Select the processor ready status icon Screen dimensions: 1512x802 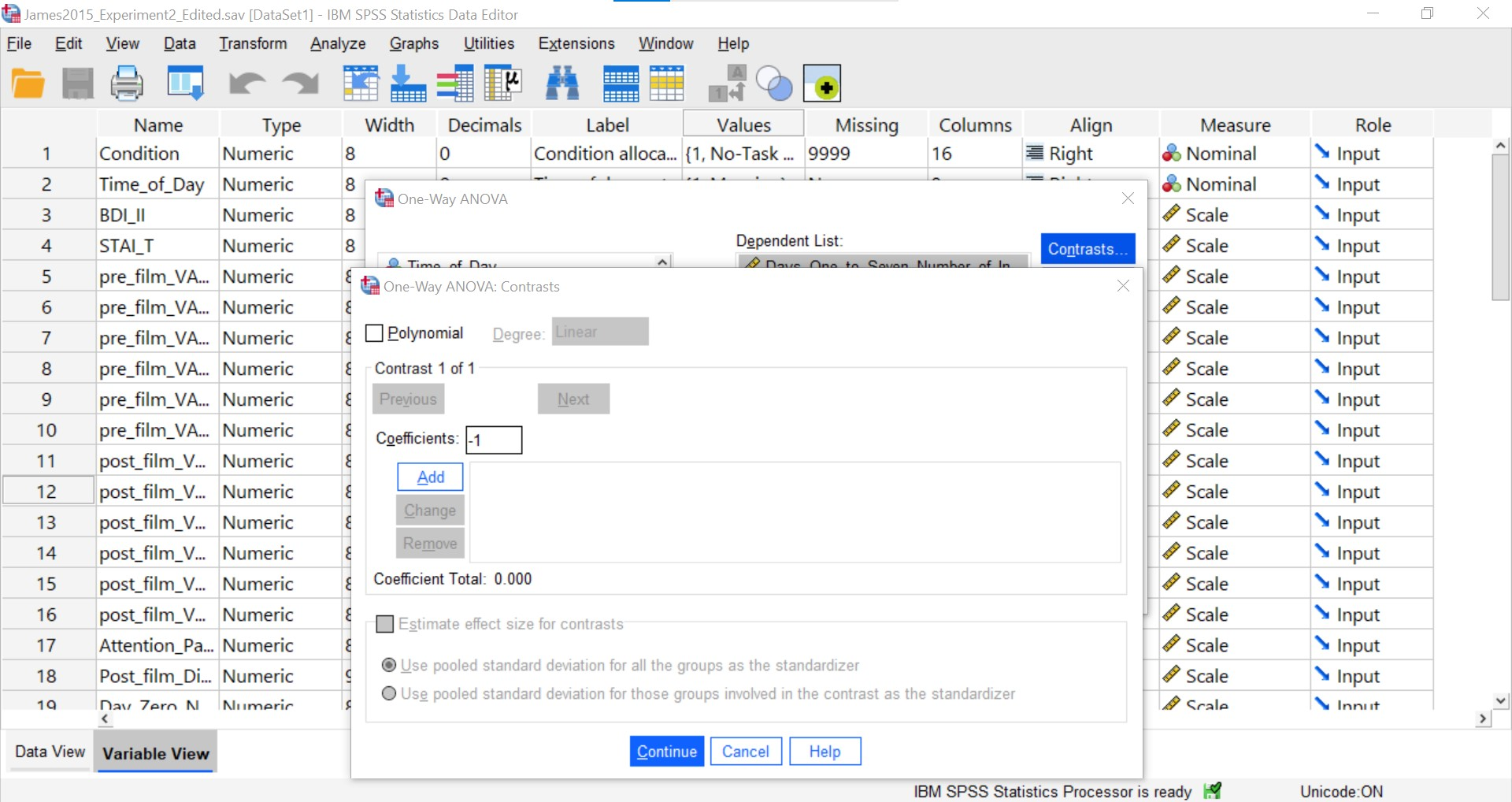pyautogui.click(x=1213, y=790)
